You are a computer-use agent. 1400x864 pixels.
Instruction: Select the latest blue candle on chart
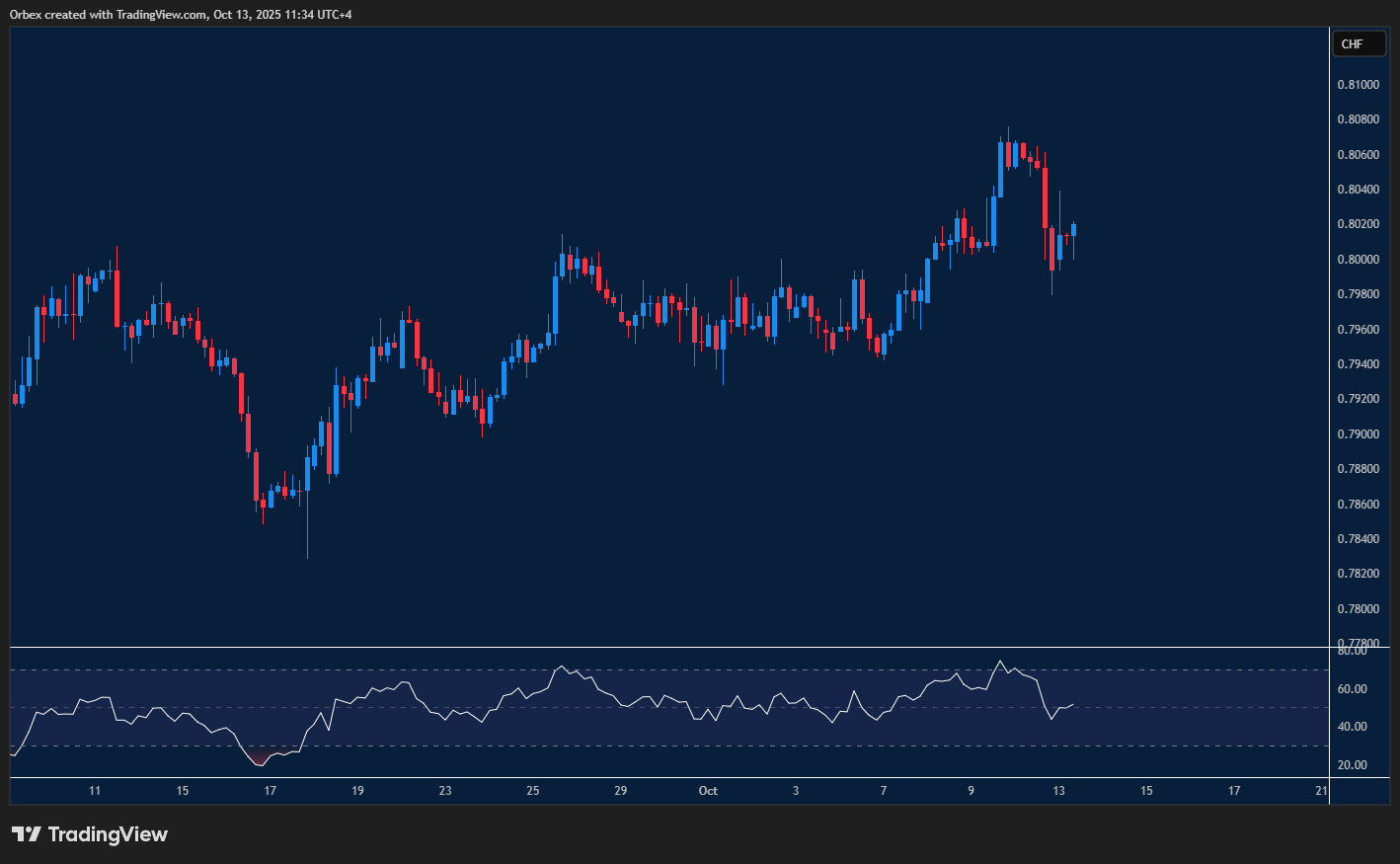tap(1073, 230)
